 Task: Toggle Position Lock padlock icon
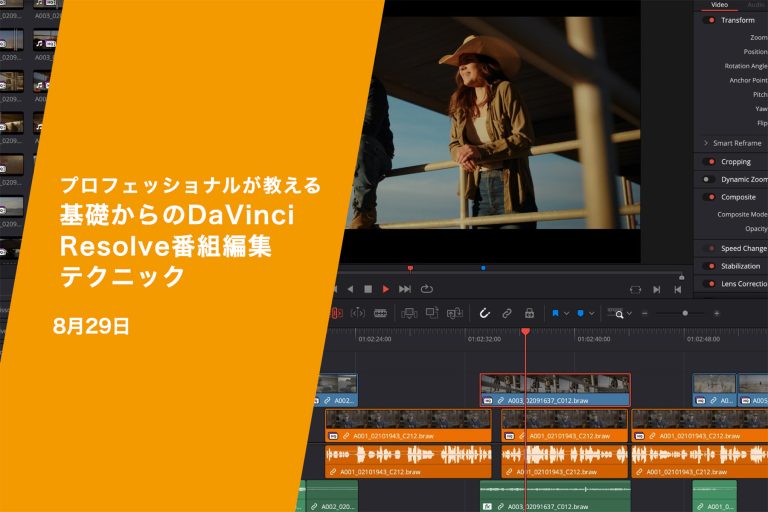coord(529,313)
